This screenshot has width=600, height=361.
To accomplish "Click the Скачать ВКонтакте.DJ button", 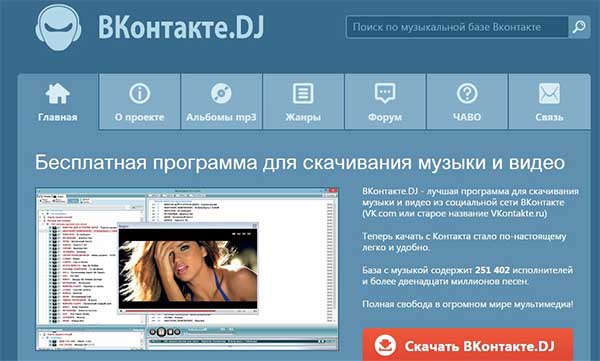I will click(468, 345).
